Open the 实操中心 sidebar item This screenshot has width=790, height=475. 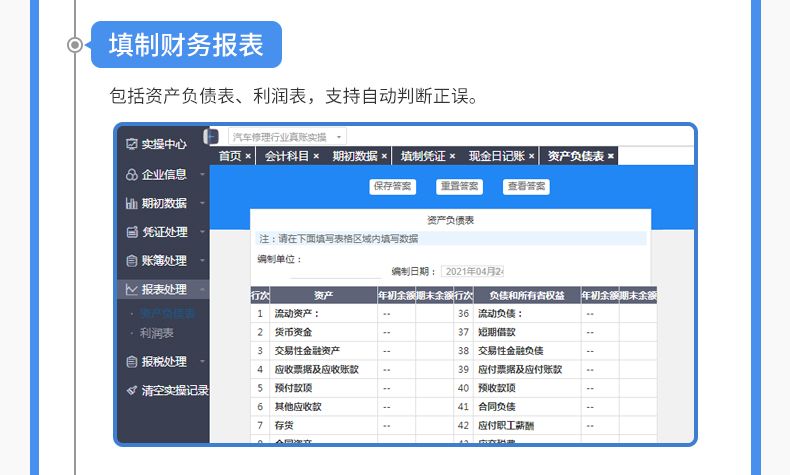point(163,144)
